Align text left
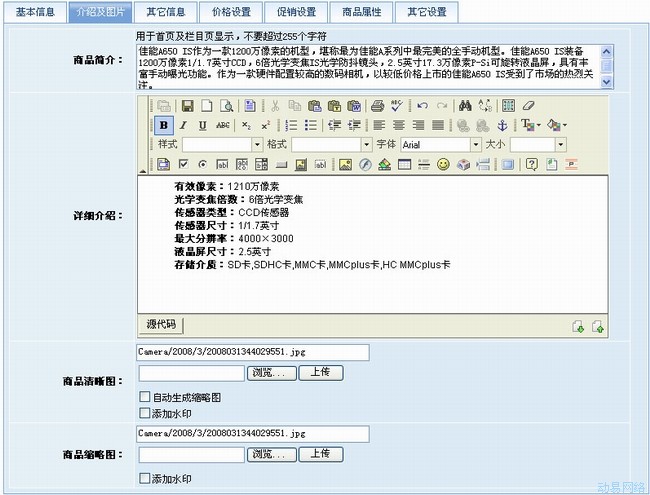The height and width of the screenshot is (495, 650). point(379,125)
